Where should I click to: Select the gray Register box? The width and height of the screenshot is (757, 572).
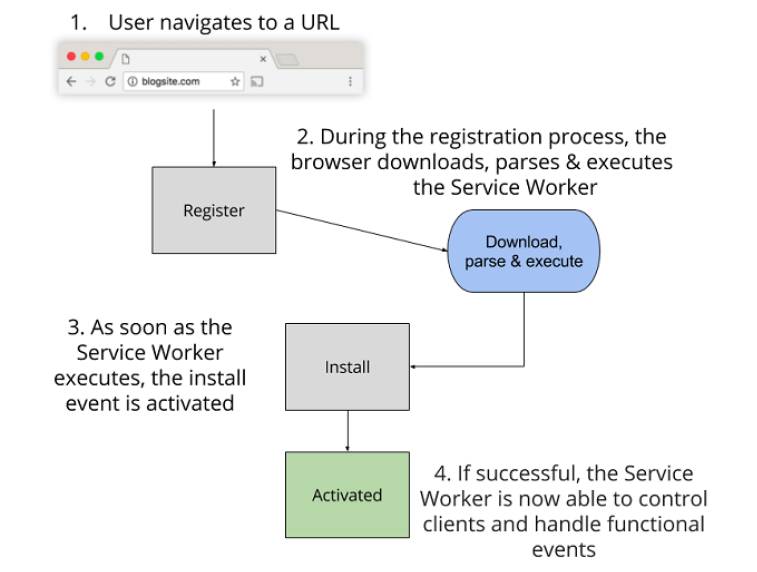(214, 210)
